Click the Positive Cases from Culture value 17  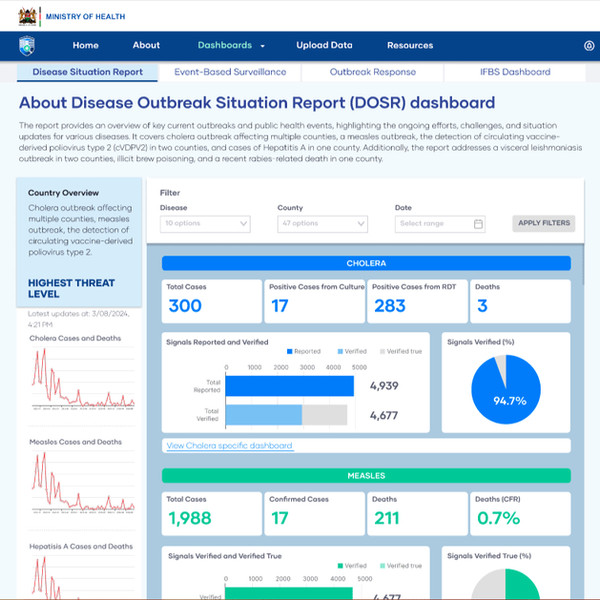[279, 306]
